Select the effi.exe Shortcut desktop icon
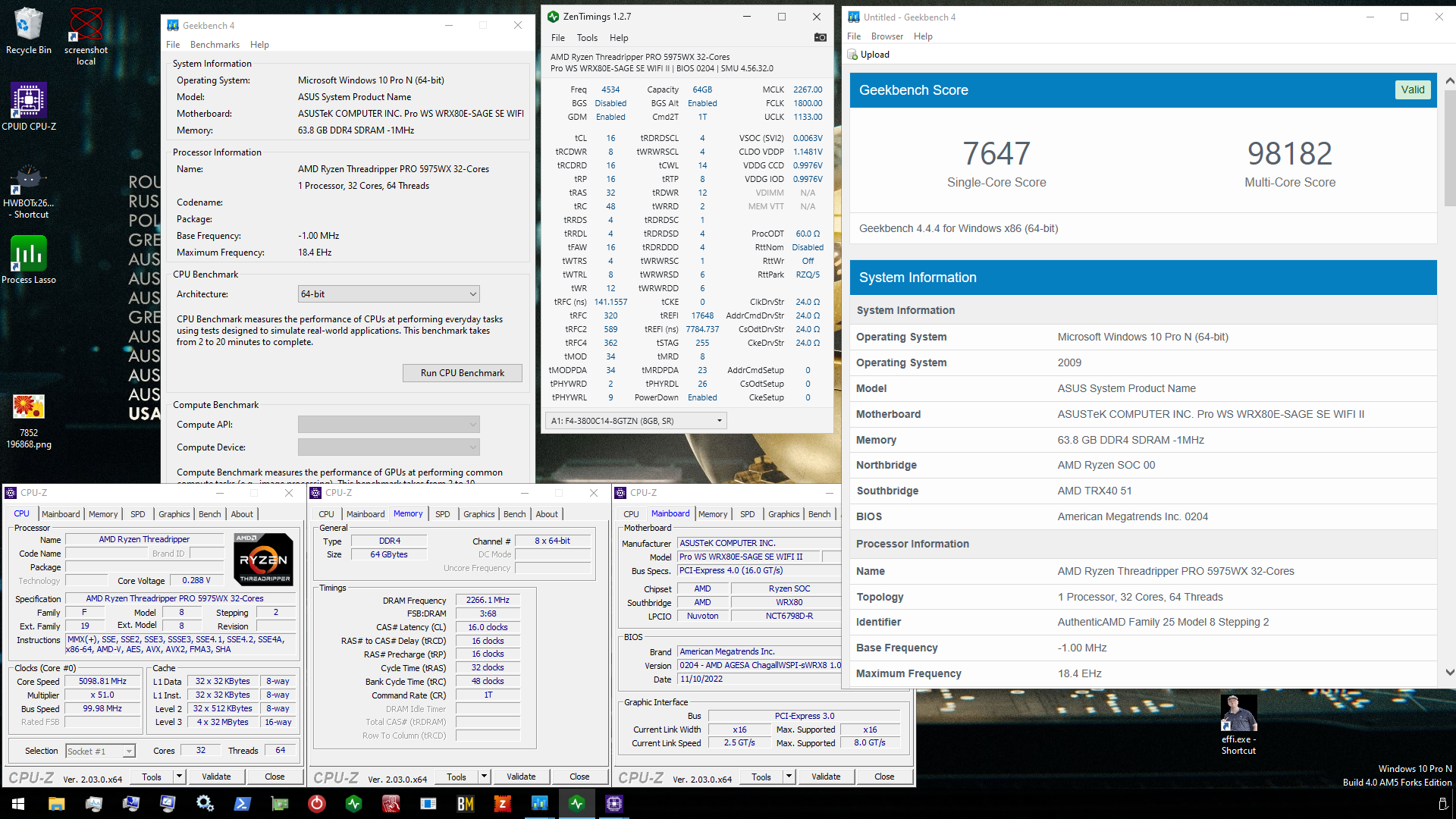 click(1238, 725)
